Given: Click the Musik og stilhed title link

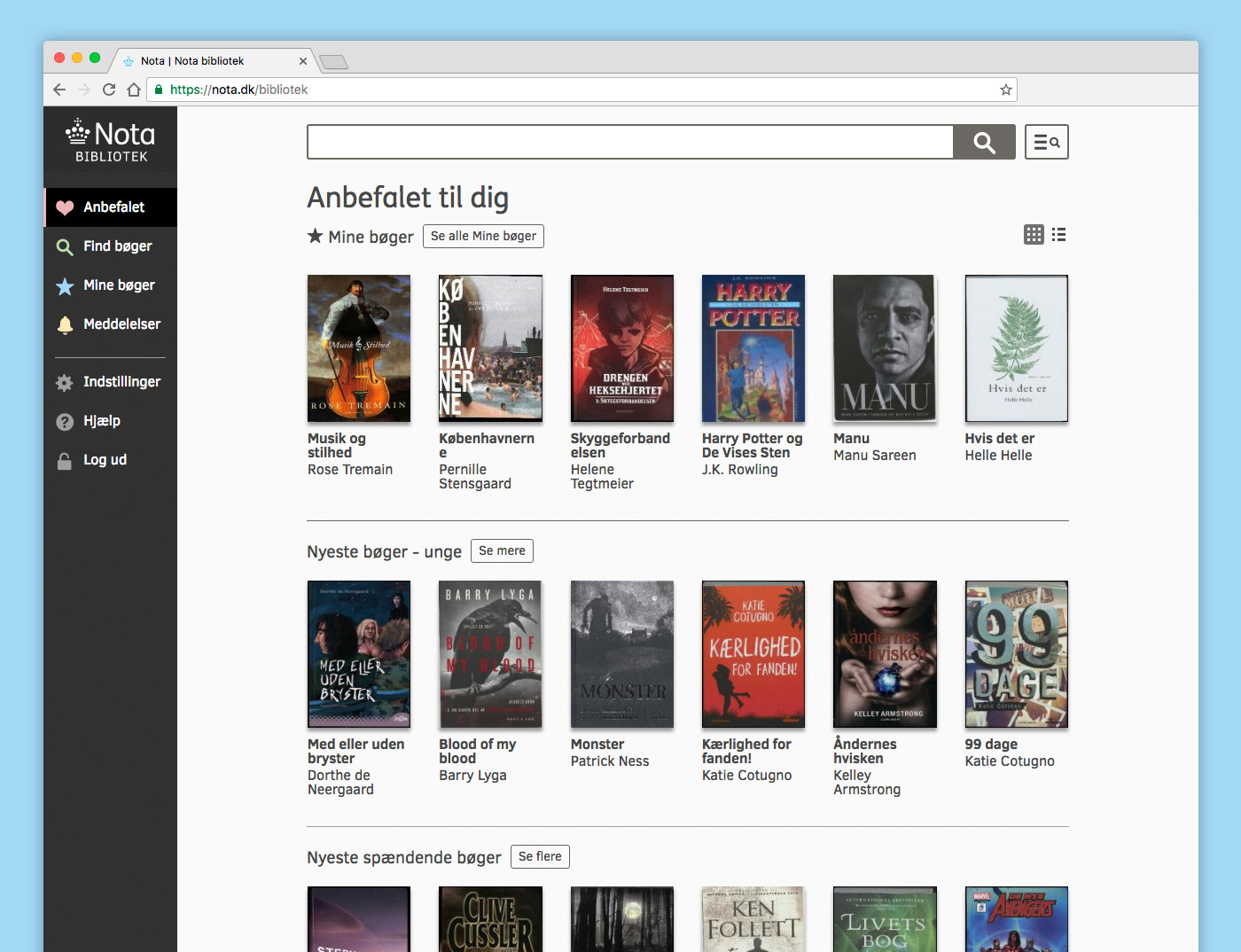Looking at the screenshot, I should (x=337, y=445).
